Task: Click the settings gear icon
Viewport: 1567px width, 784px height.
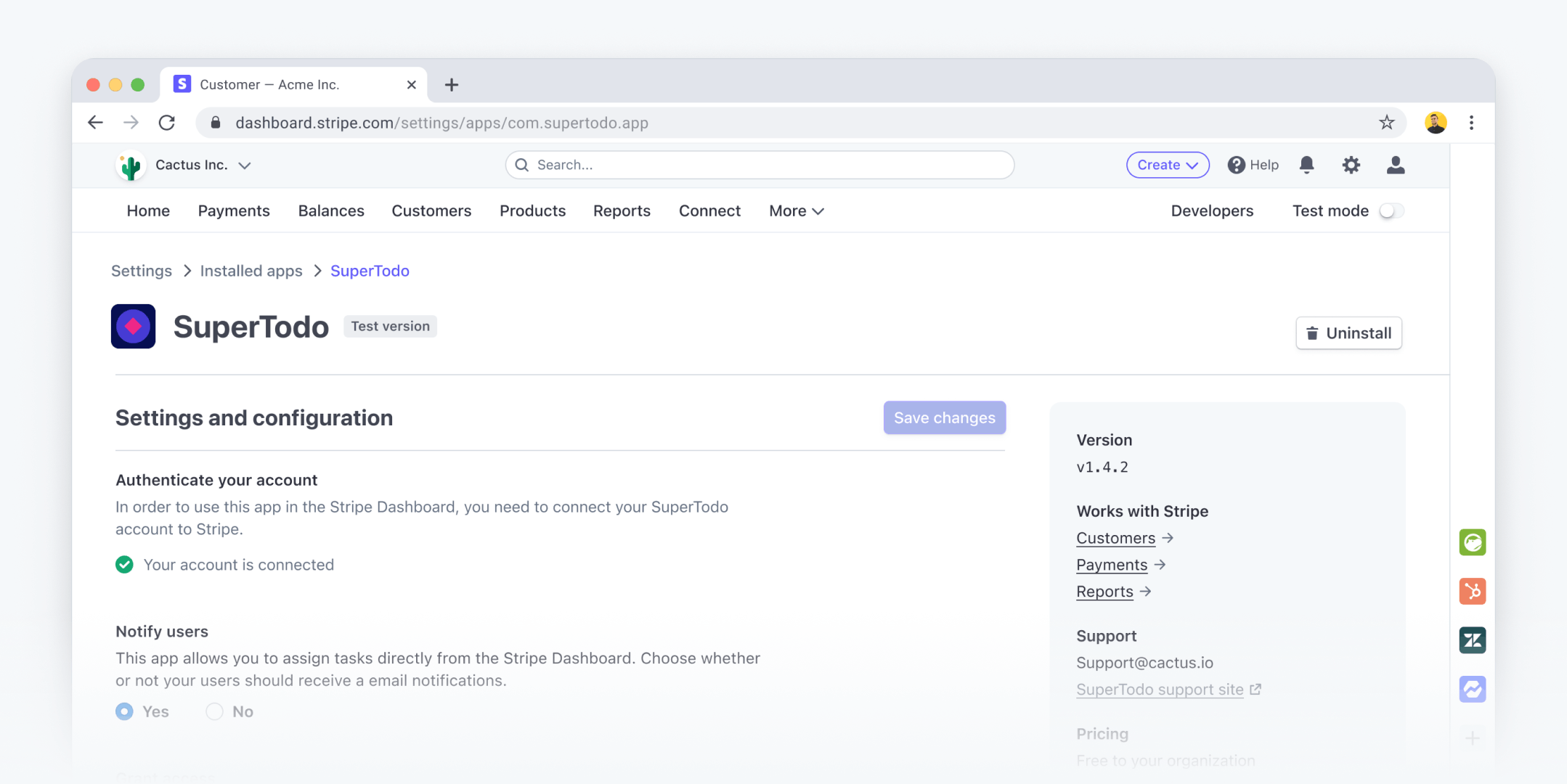Action: coord(1352,164)
